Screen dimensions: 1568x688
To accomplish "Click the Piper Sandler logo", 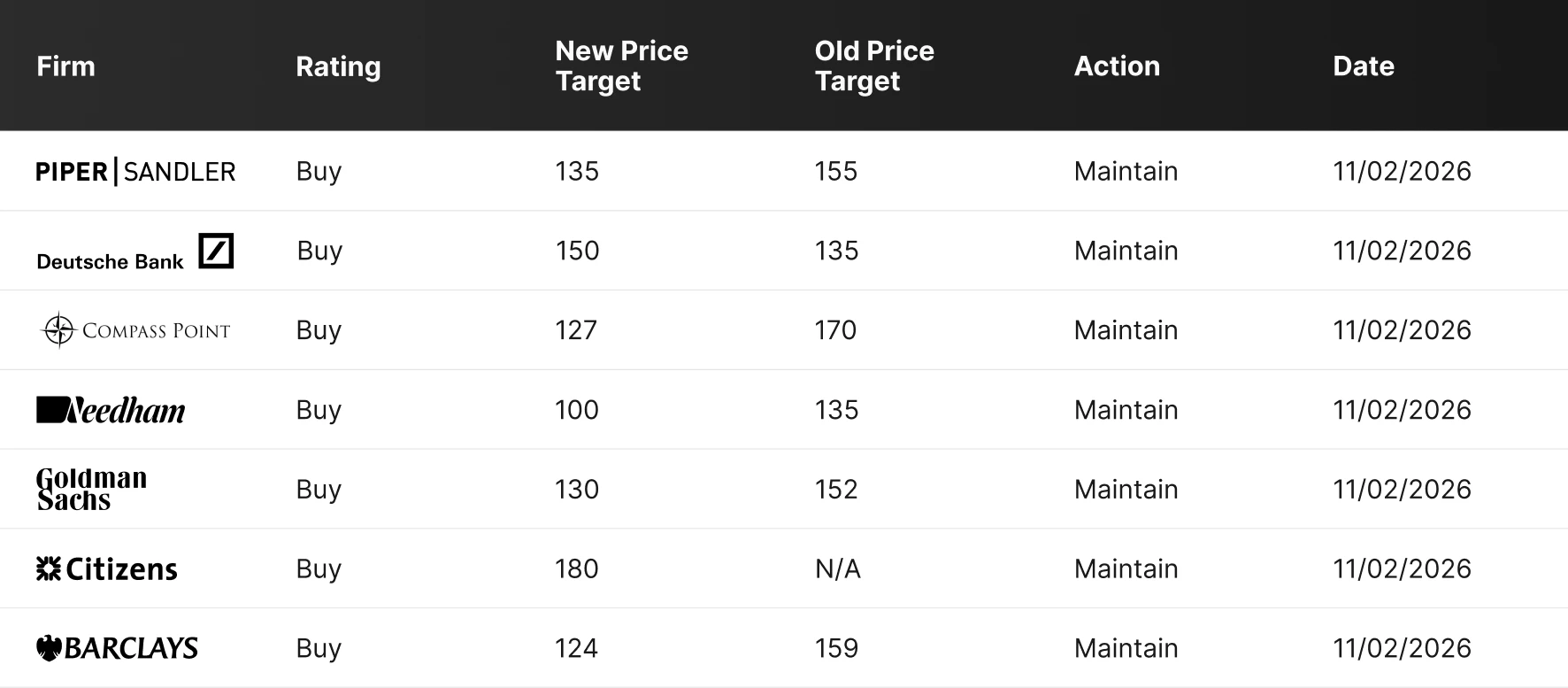I will [135, 171].
